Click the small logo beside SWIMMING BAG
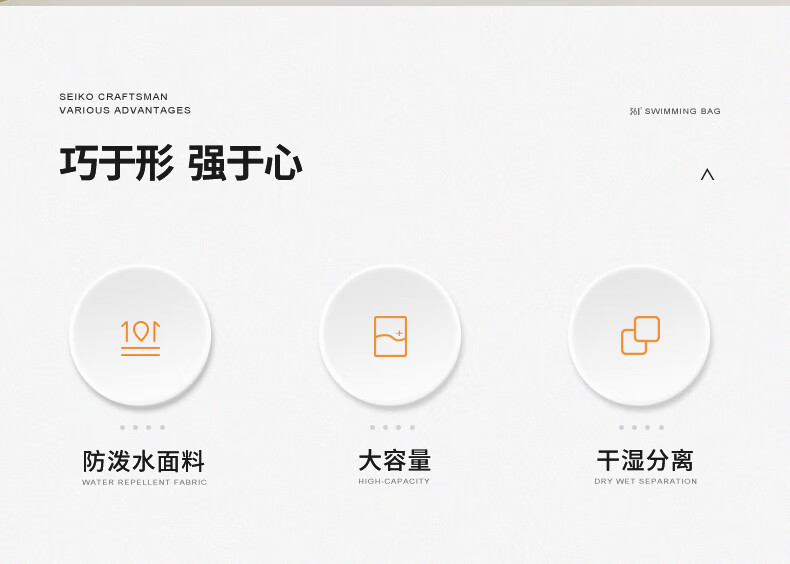 (635, 111)
